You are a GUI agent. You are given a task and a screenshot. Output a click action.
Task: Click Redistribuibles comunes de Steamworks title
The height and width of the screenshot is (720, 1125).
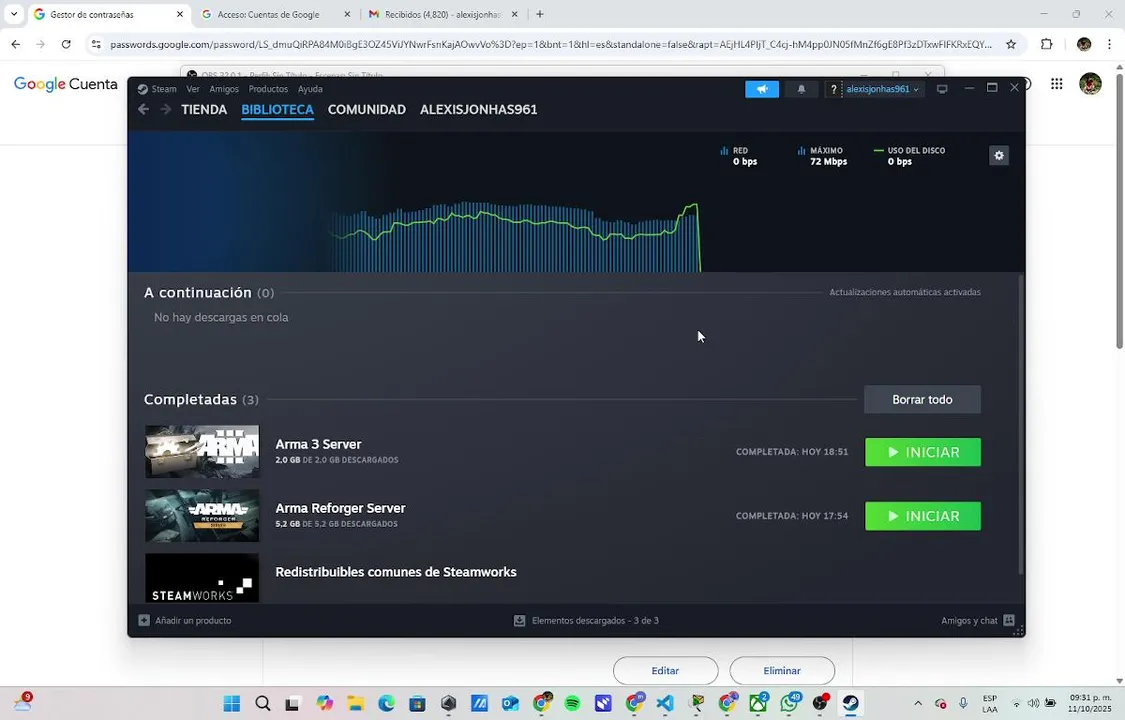pos(395,572)
